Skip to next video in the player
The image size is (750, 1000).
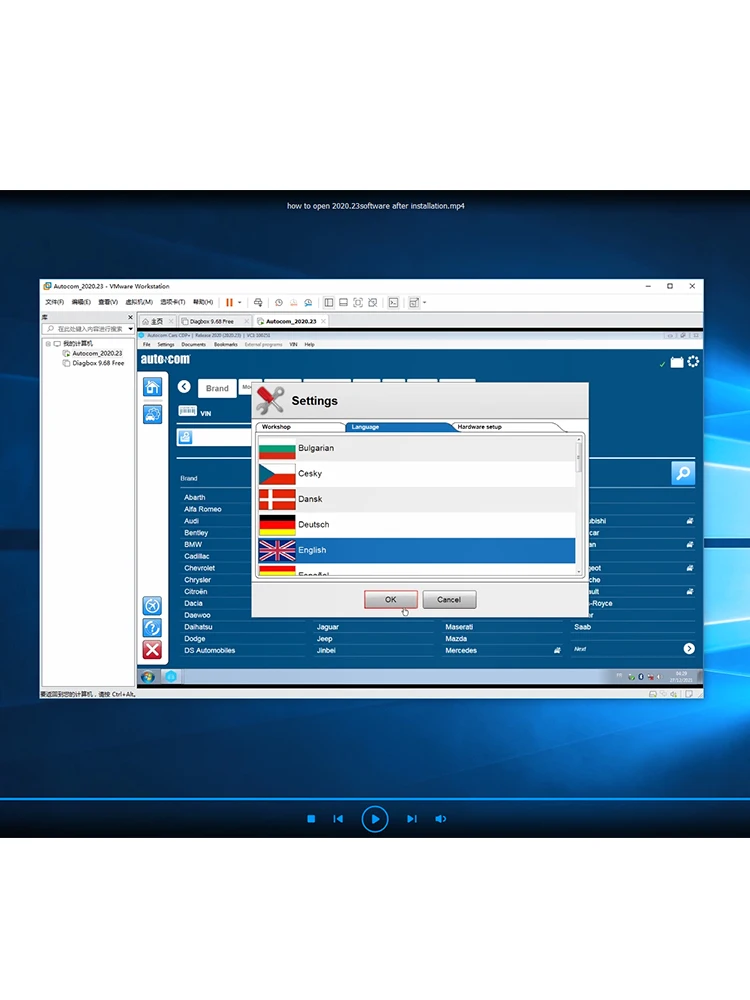[412, 819]
